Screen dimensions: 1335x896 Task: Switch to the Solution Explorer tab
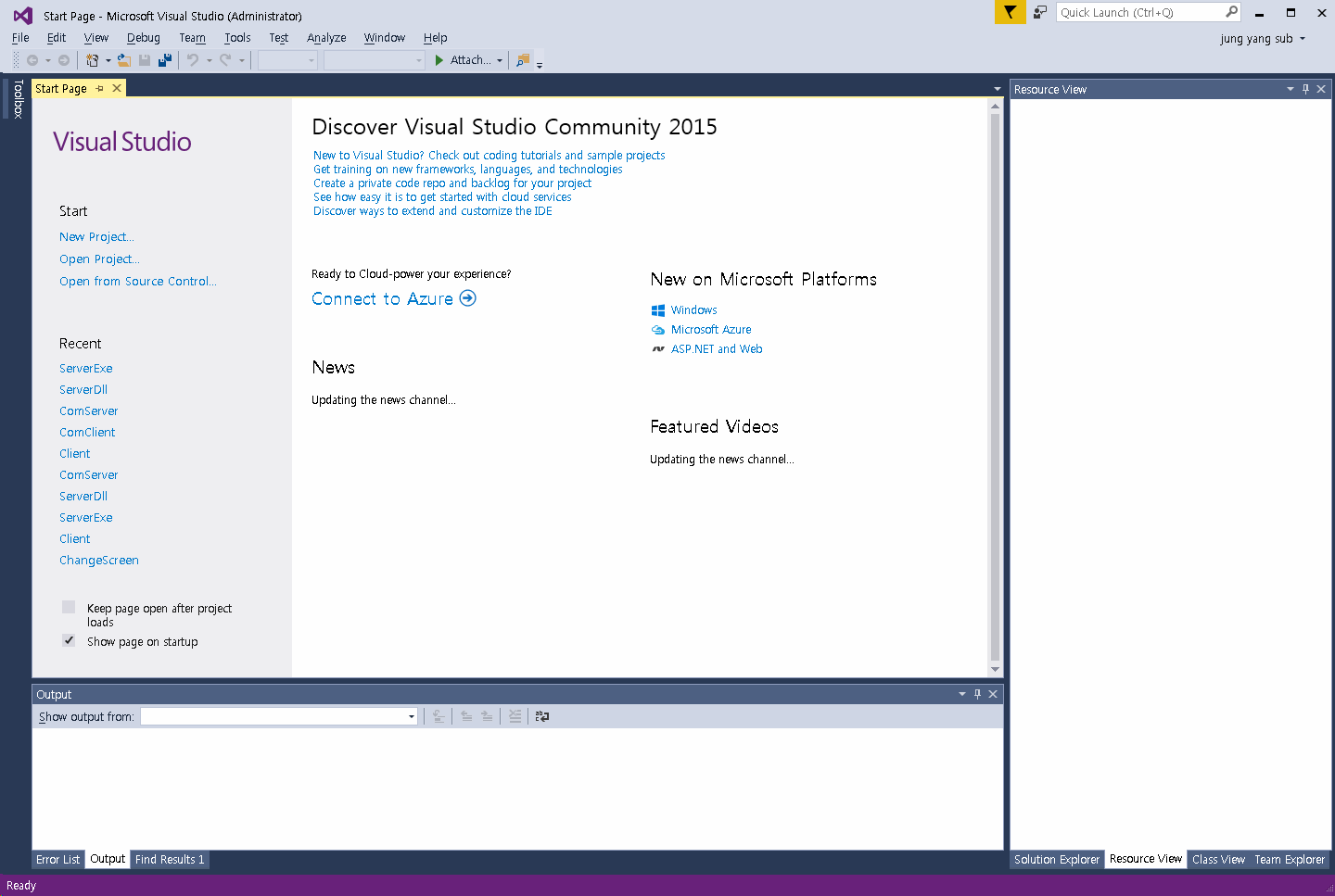tap(1056, 860)
